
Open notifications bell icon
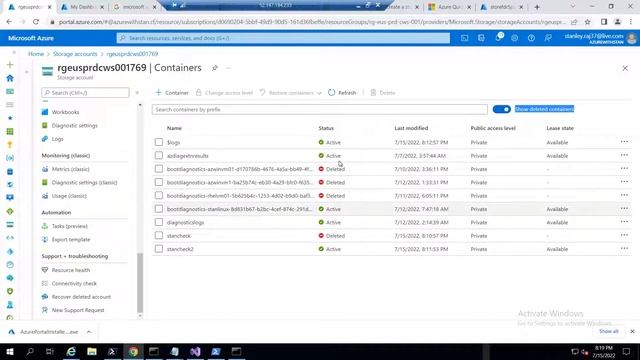click(498, 38)
